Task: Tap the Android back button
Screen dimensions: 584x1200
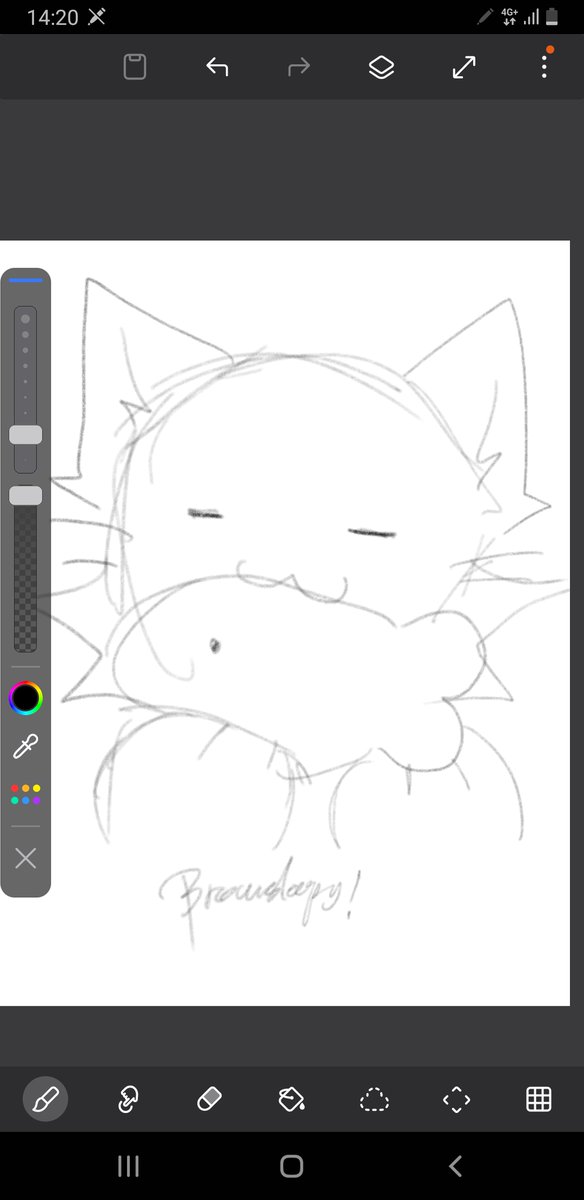Action: [x=456, y=1166]
